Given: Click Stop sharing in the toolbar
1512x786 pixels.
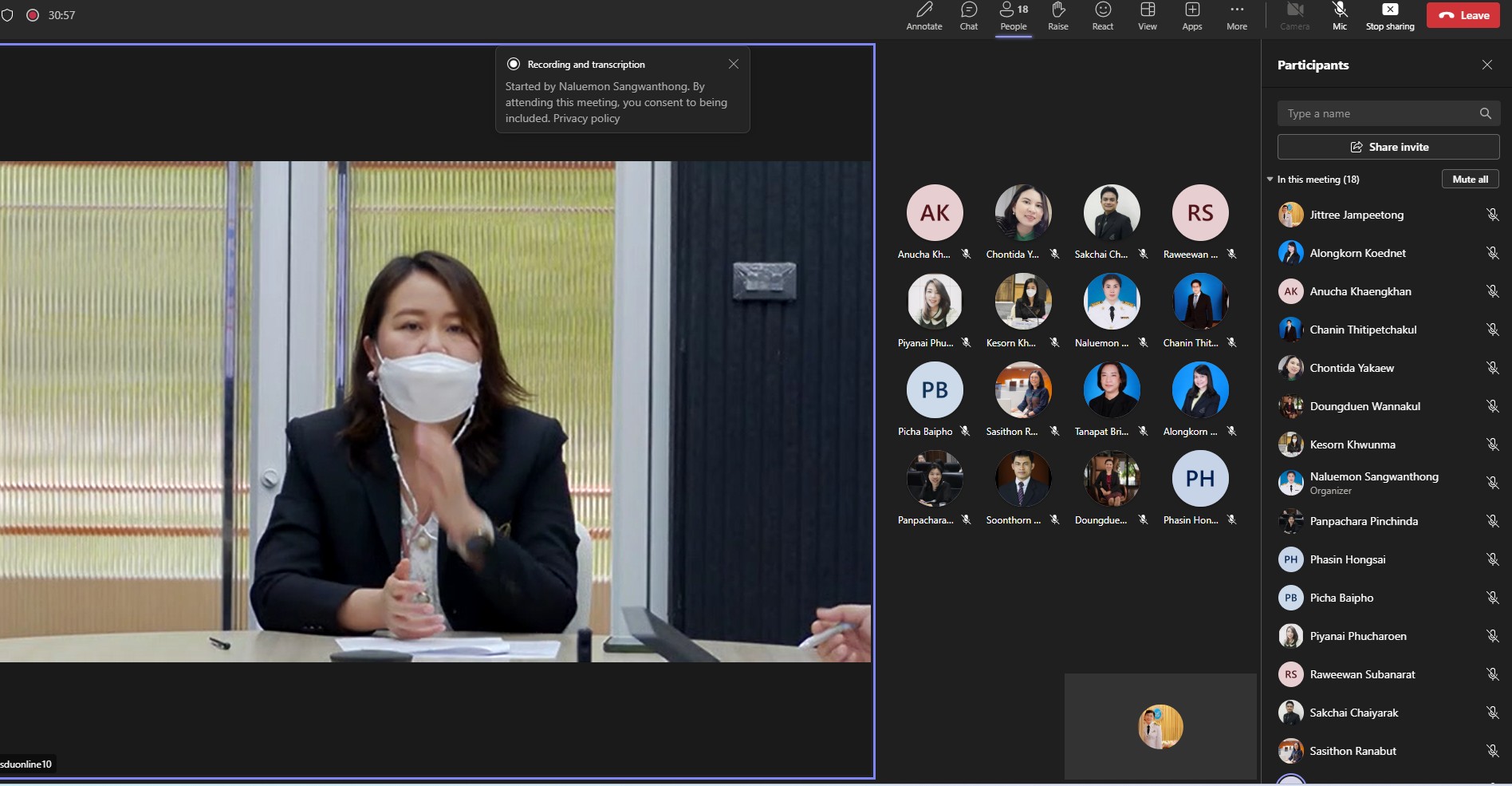Looking at the screenshot, I should 1389,16.
